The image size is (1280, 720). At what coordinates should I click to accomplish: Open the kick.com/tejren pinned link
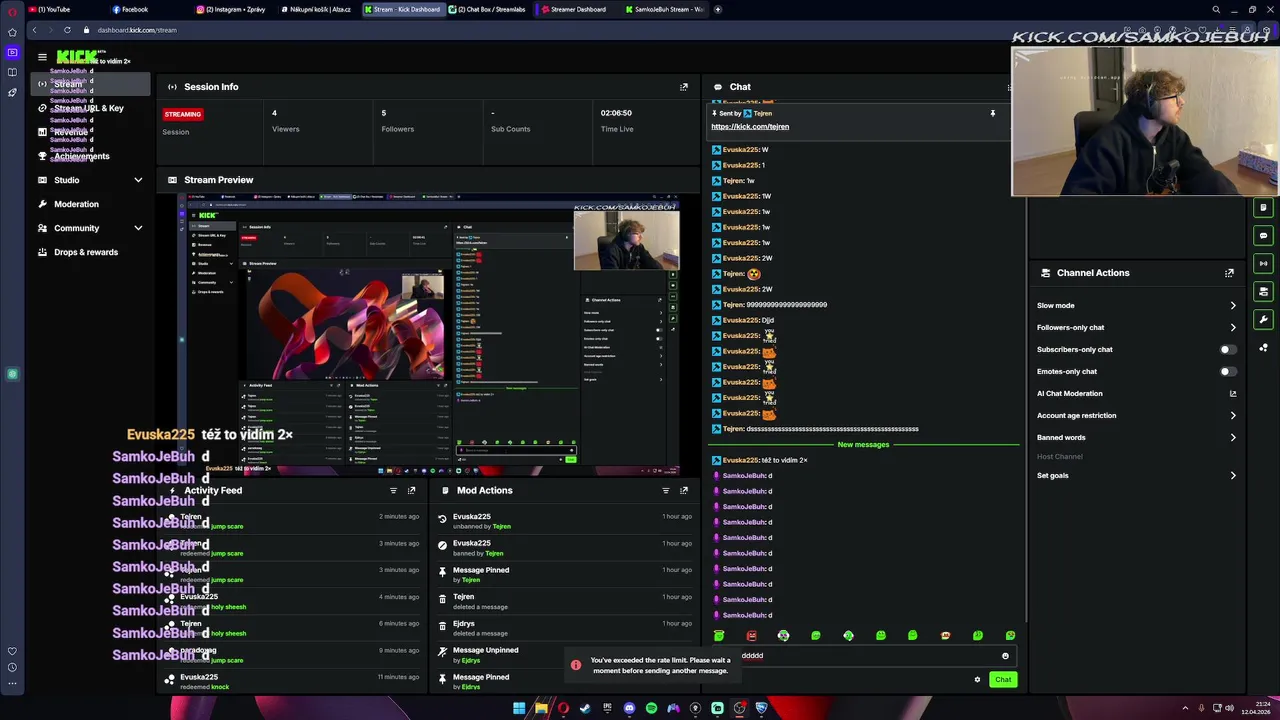coord(750,127)
